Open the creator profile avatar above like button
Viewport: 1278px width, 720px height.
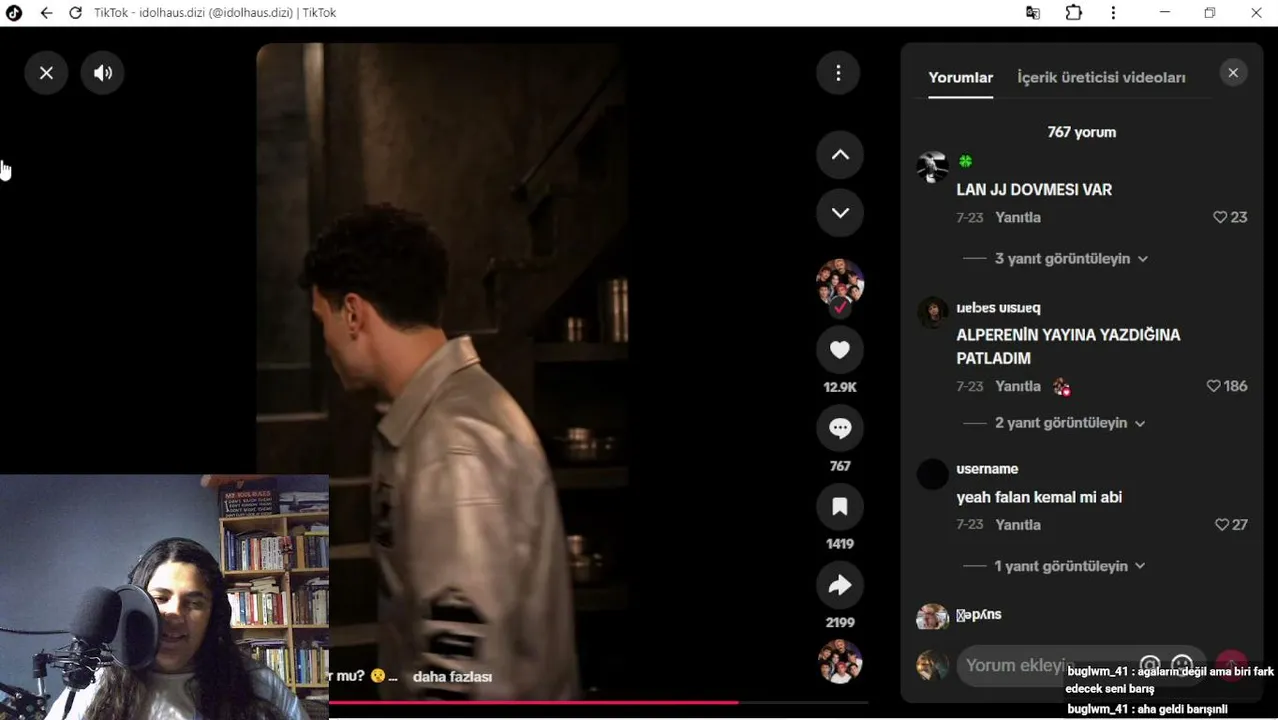coord(840,283)
